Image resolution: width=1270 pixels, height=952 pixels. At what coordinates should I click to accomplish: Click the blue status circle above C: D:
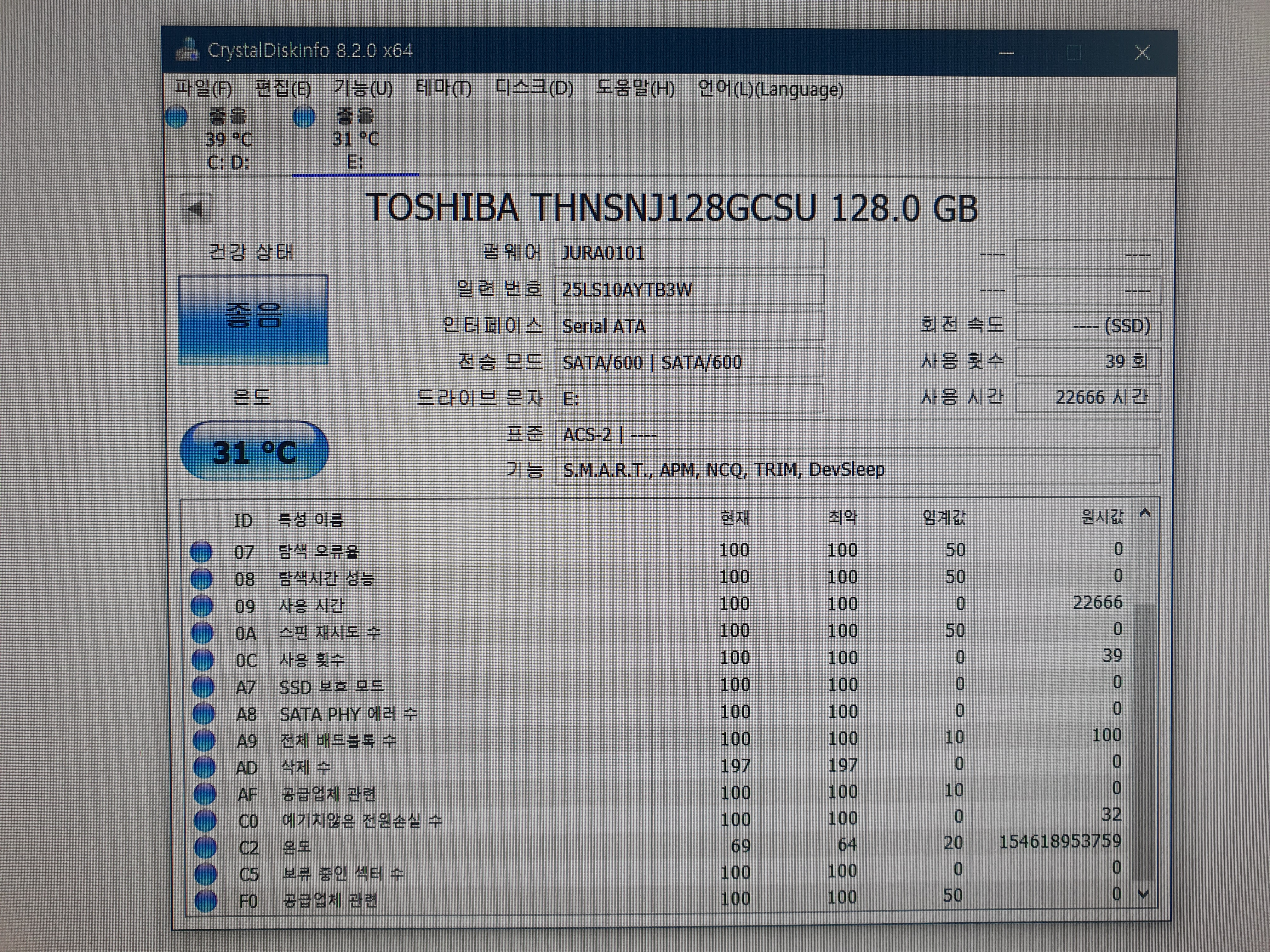click(177, 117)
